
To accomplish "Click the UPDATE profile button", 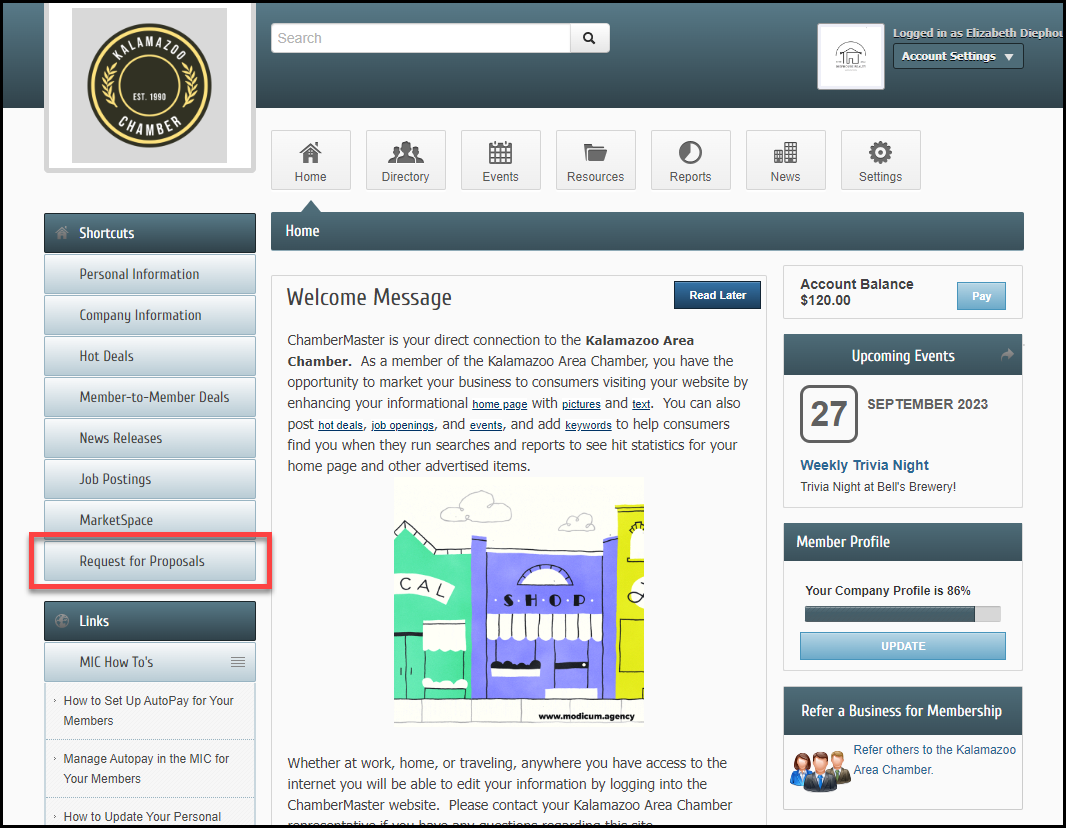I will tap(902, 646).
